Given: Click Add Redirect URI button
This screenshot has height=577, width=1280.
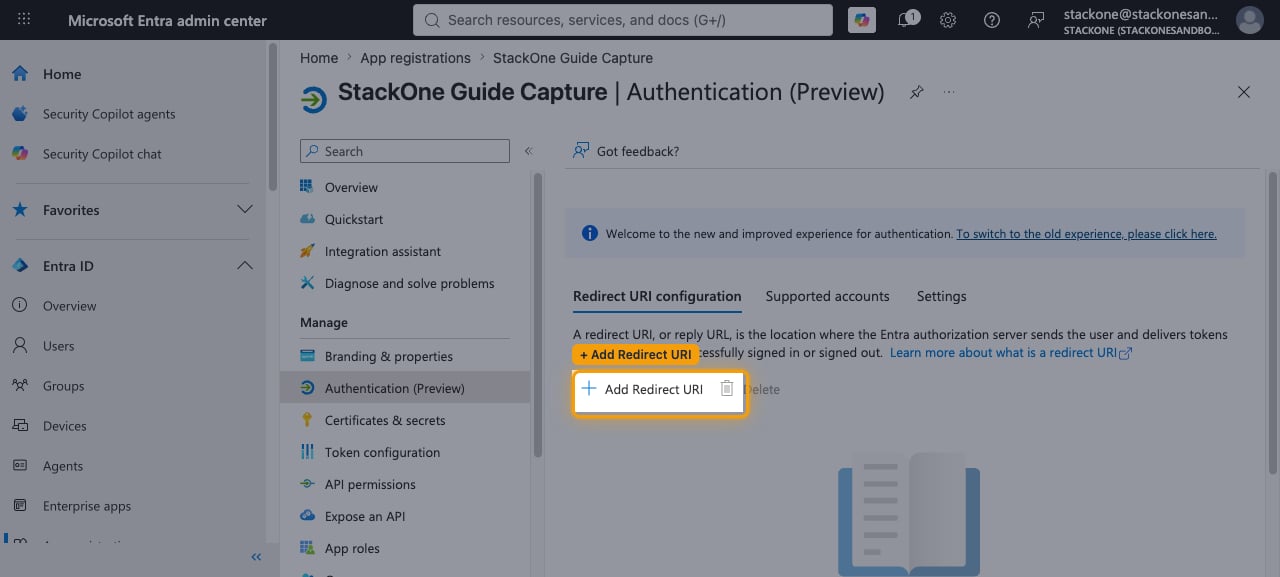Looking at the screenshot, I should 643,389.
